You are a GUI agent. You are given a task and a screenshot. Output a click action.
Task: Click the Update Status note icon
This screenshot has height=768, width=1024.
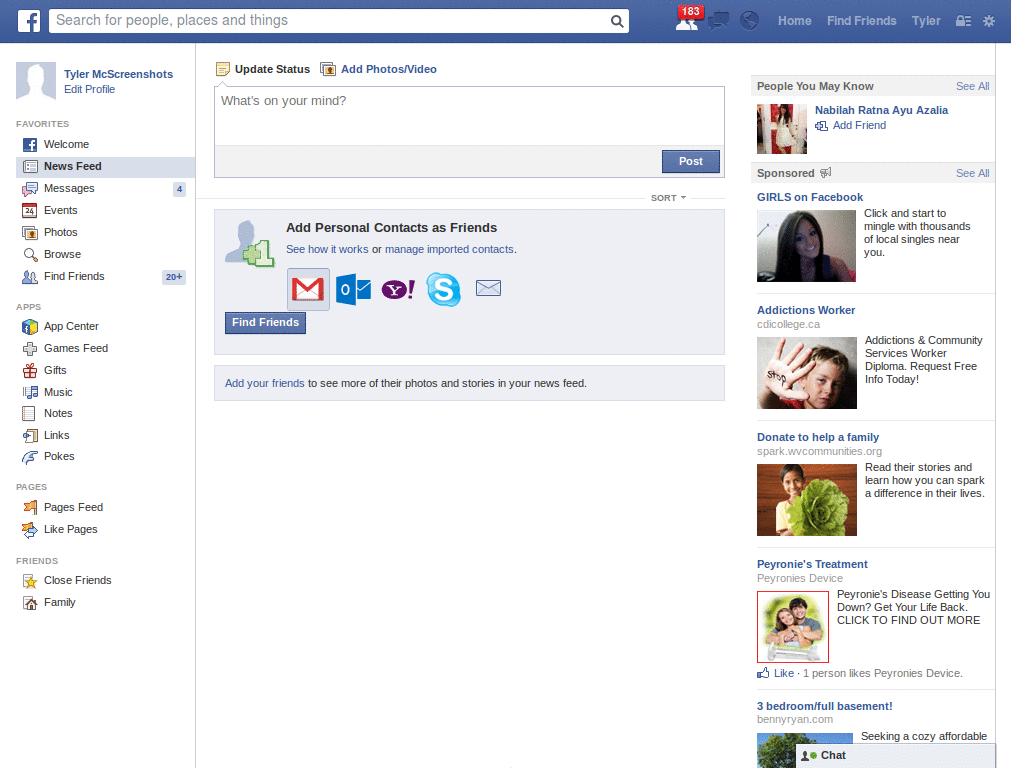223,69
